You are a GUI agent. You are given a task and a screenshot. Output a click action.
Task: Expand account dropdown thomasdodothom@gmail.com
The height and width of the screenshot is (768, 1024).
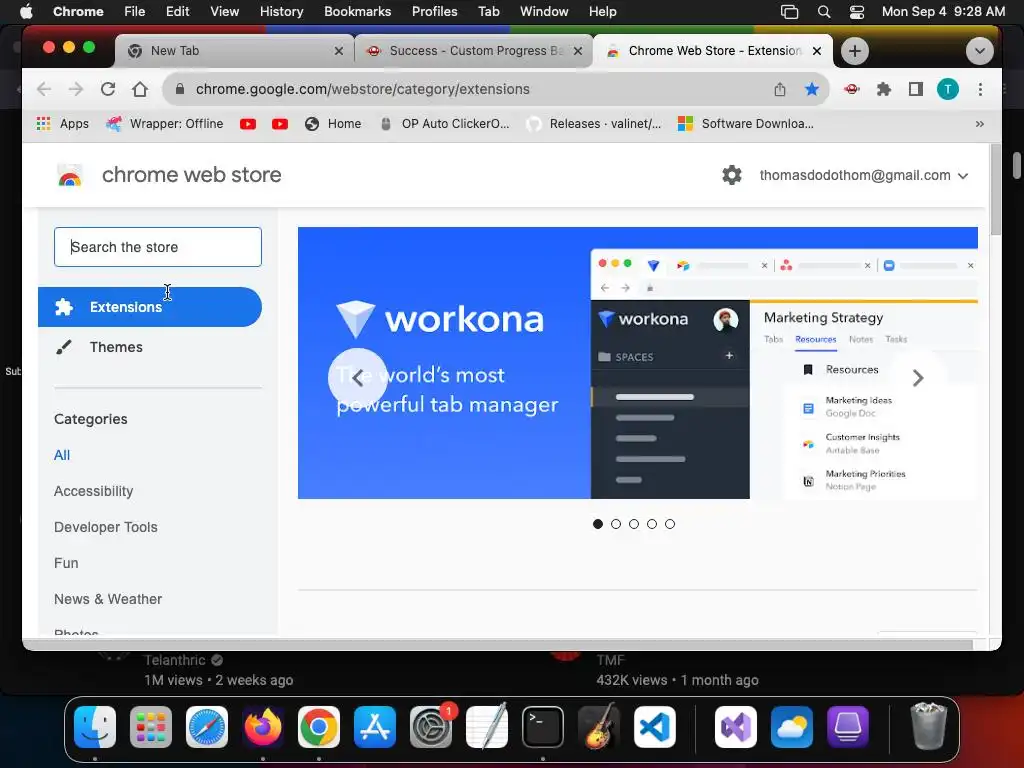click(x=863, y=175)
